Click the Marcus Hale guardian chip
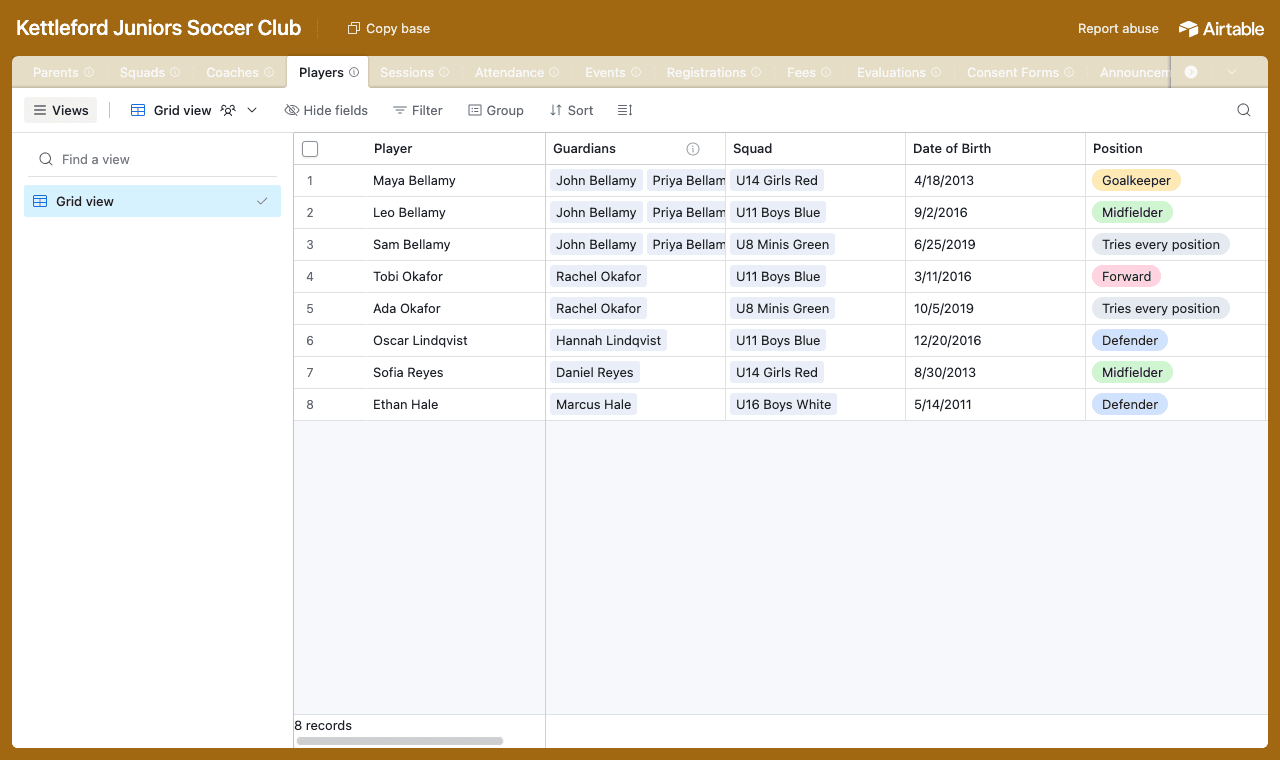Viewport: 1280px width, 760px height. coord(594,405)
